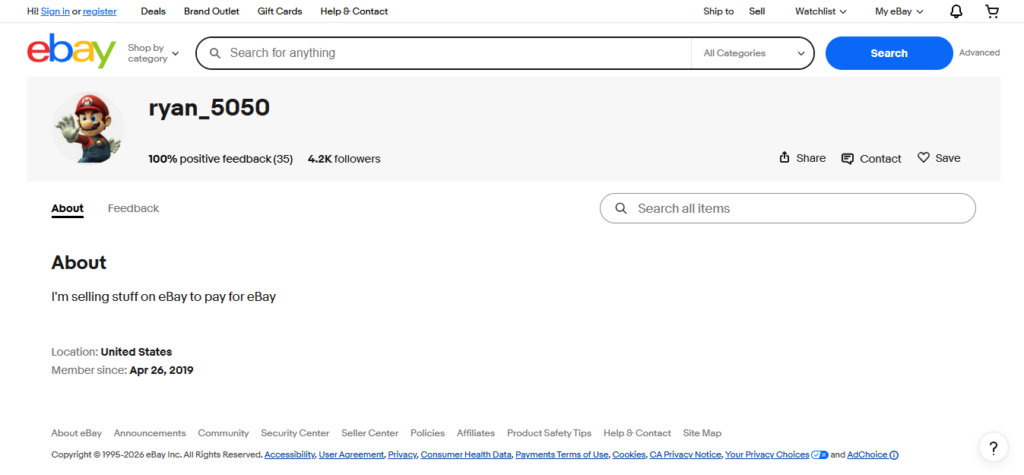Open Affiliates footer link
This screenshot has height=475, width=1024.
(475, 433)
